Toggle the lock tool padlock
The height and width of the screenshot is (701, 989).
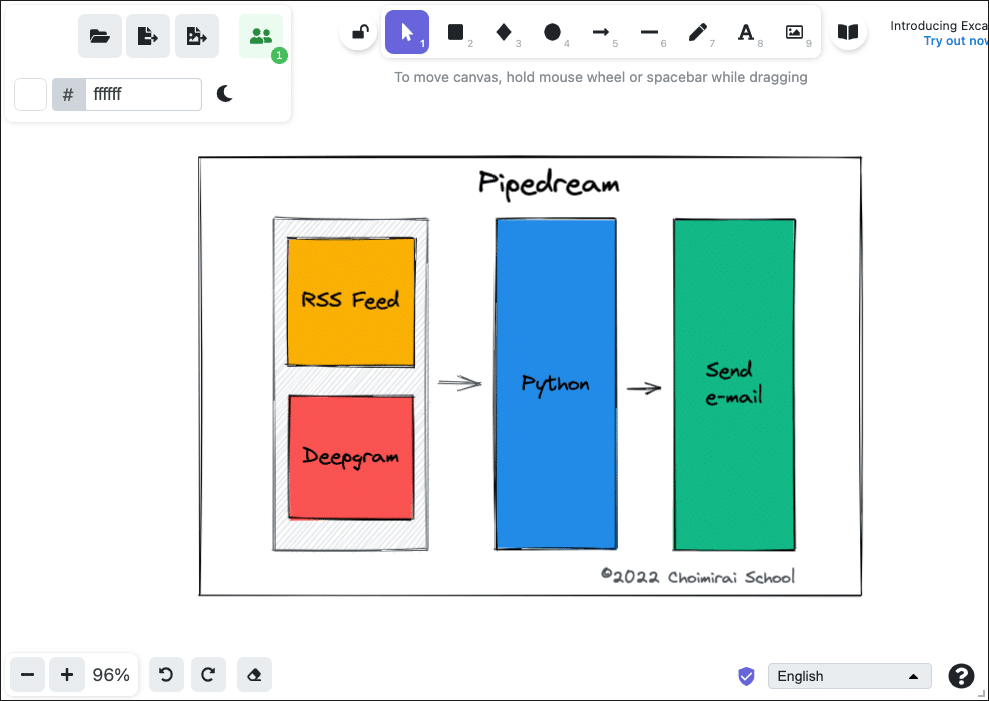click(359, 32)
